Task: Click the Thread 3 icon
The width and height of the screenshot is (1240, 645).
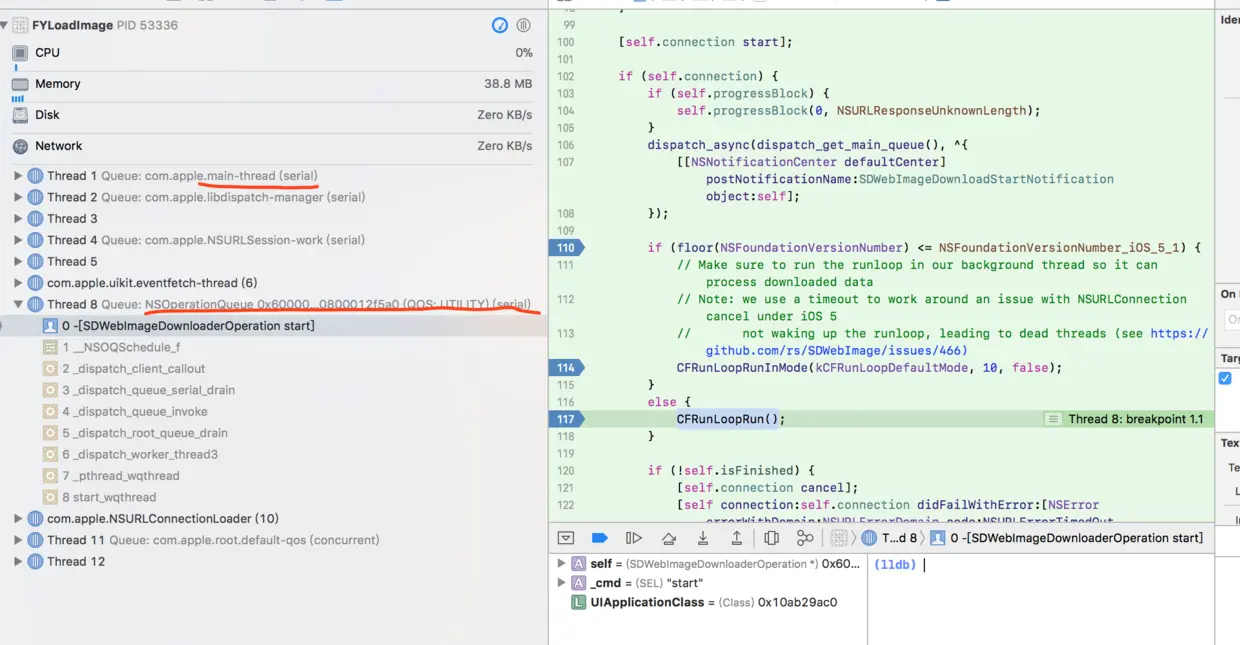Action: tap(36, 219)
